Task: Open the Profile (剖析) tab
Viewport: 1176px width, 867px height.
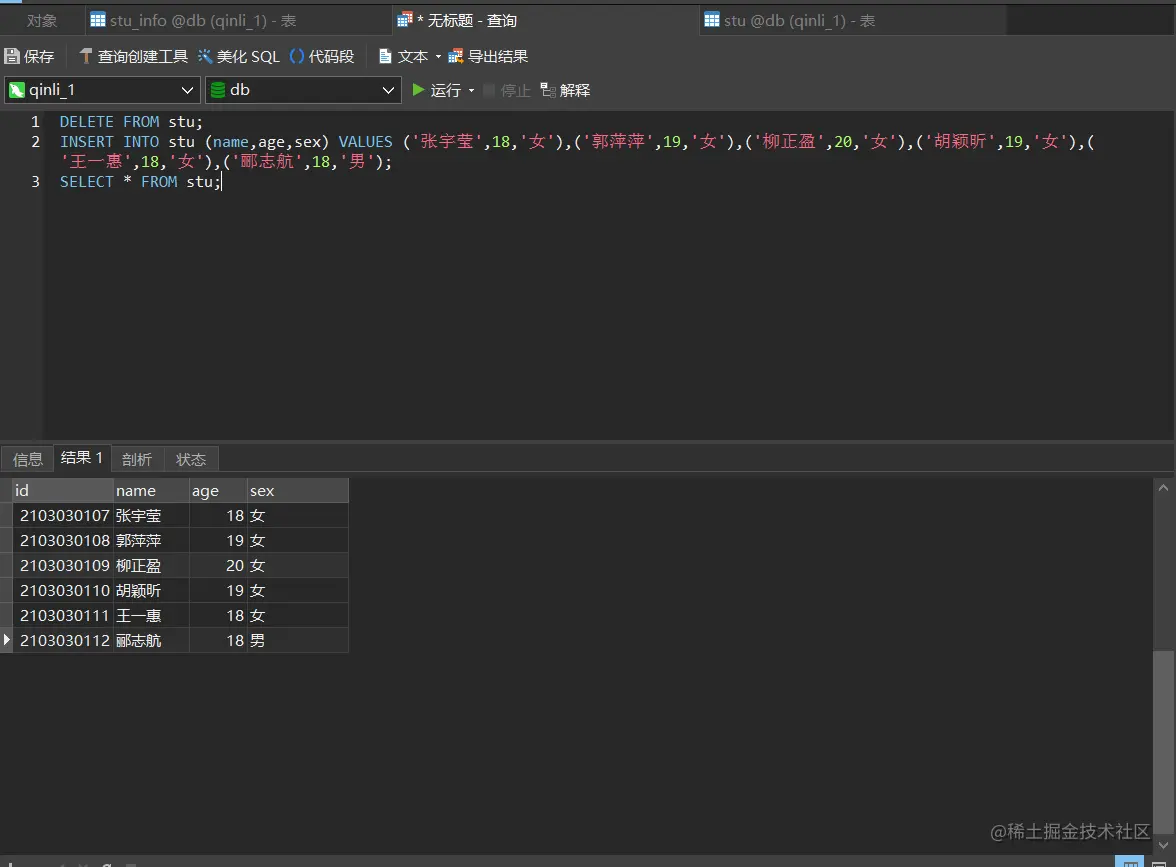Action: (136, 459)
